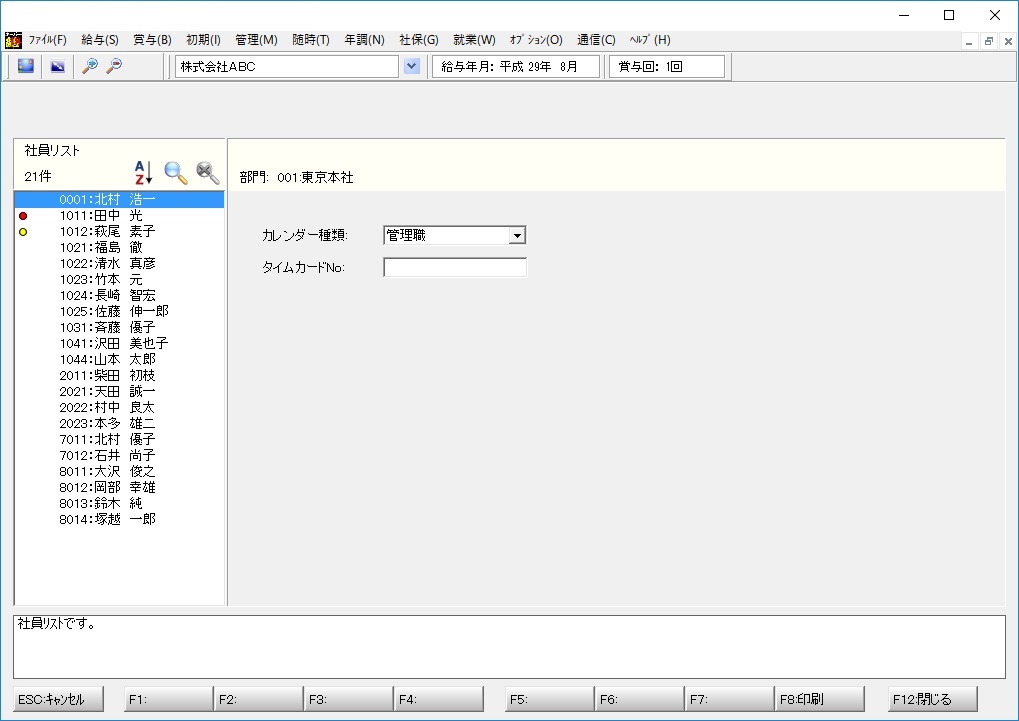Select employee 1025:佐藤 伸一郎
The image size is (1019, 721).
click(x=120, y=311)
